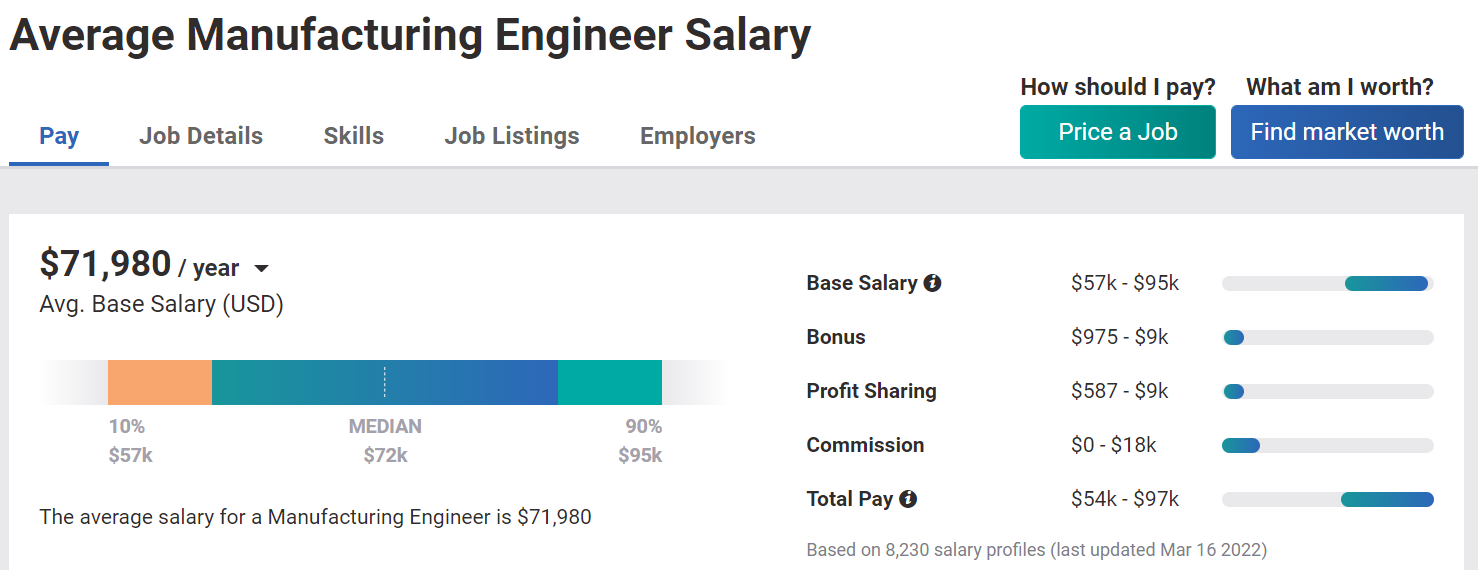Click the Find market worth button
This screenshot has height=570, width=1478.
coord(1347,132)
